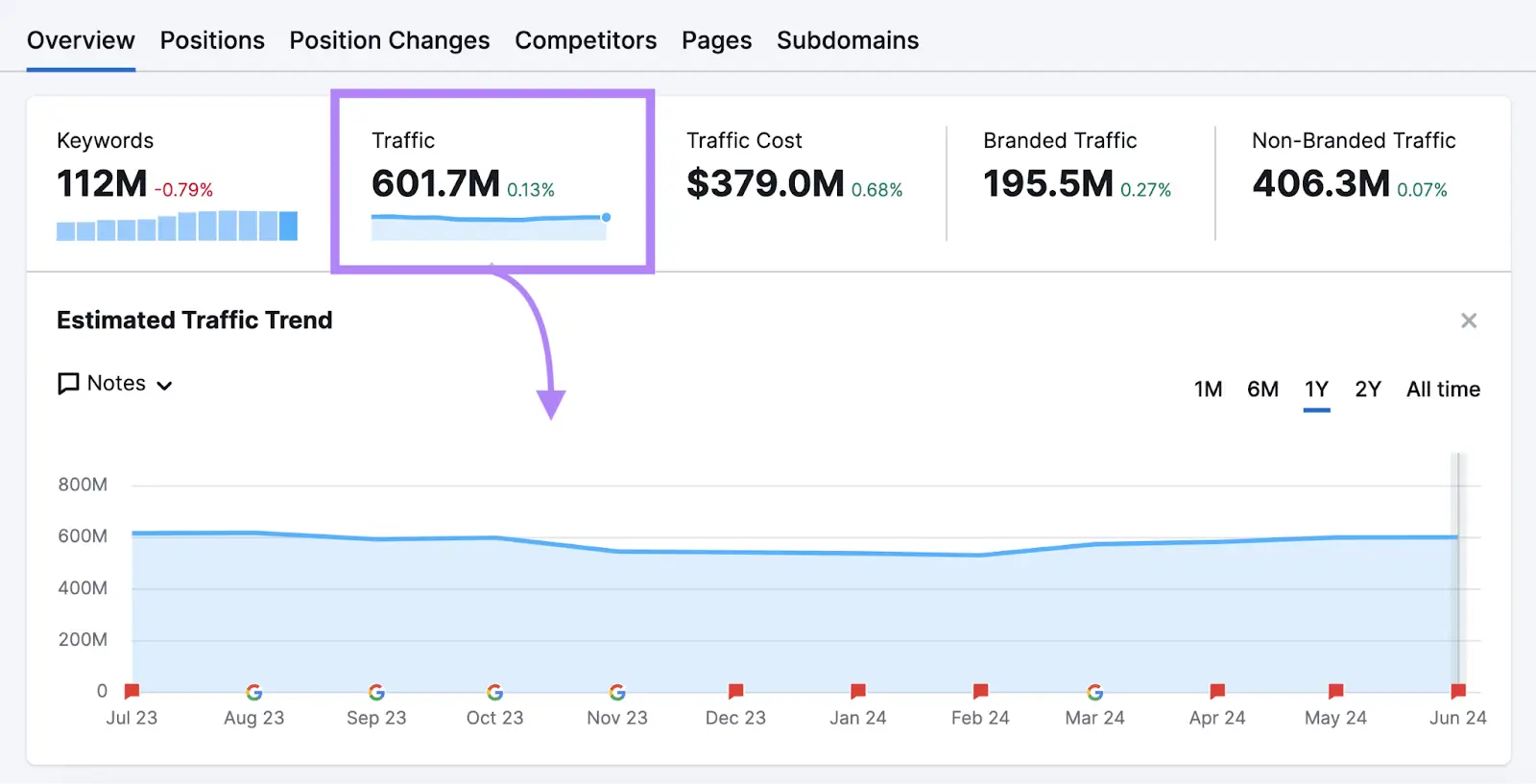Click the Google update icon at Sep 23
Viewport: 1536px width, 784px height.
(x=376, y=692)
